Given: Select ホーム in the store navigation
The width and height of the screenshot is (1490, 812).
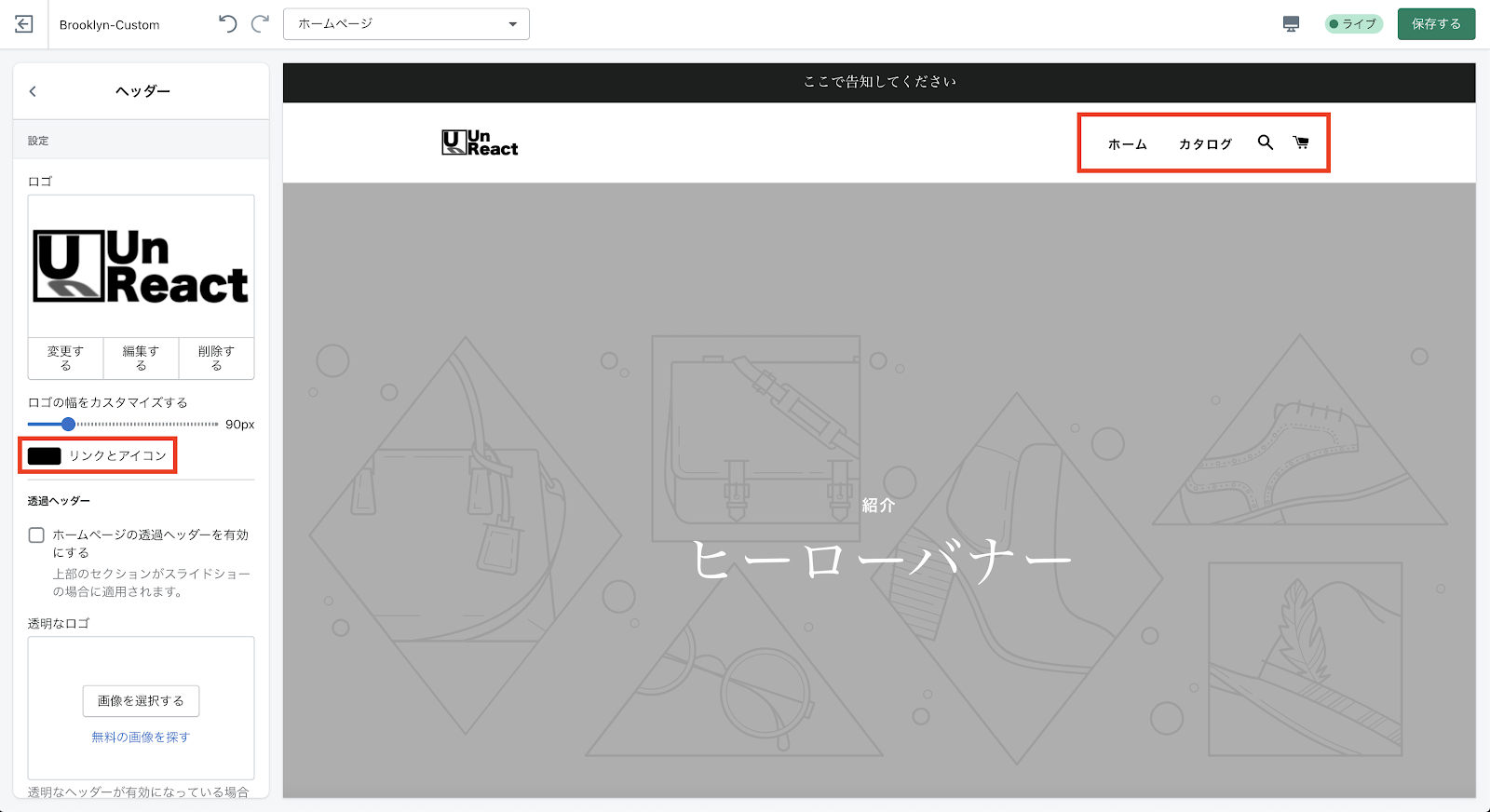Looking at the screenshot, I should 1127,144.
